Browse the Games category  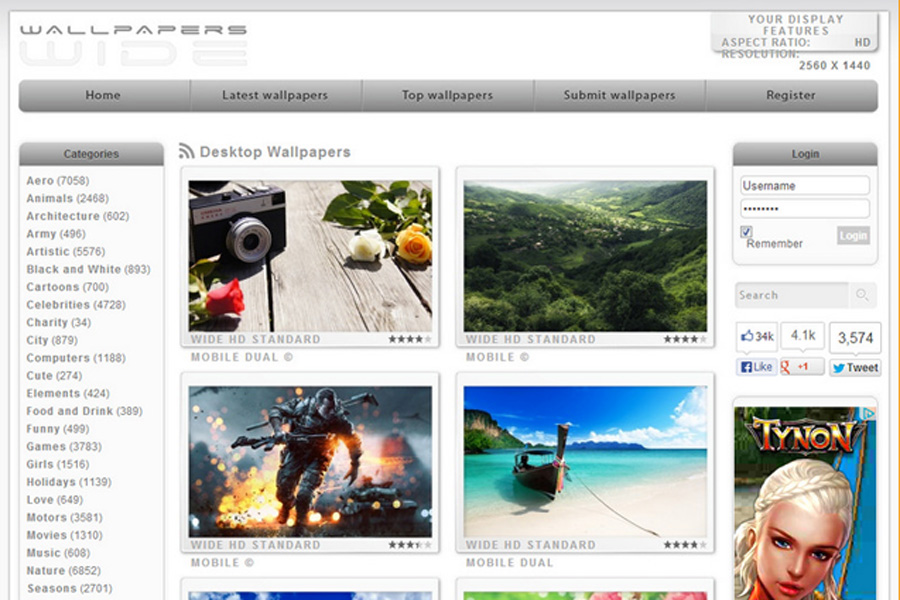[x=64, y=447]
